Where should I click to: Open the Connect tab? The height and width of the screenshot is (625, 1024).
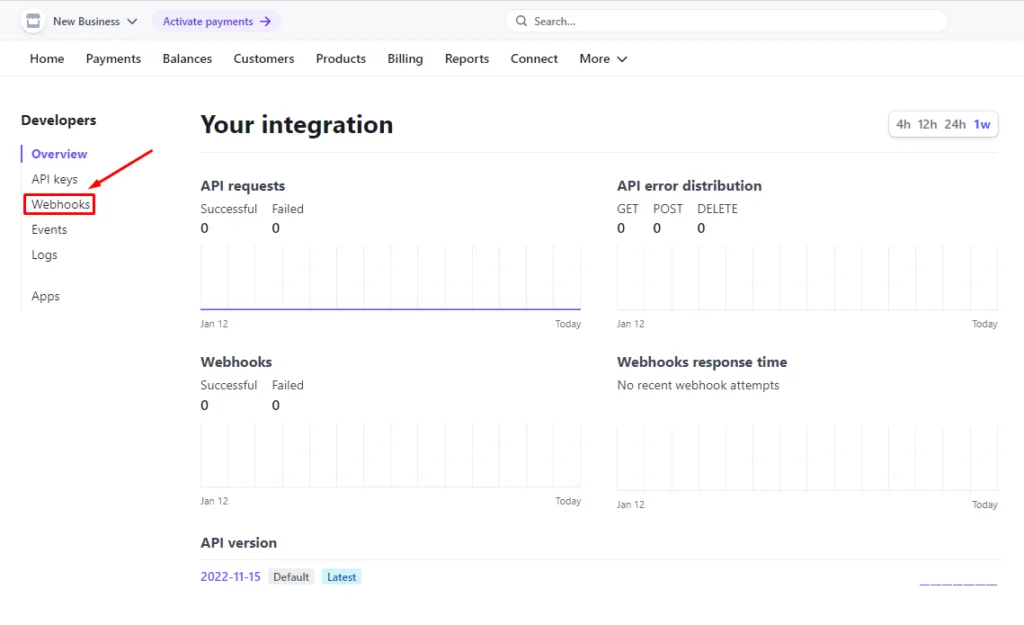click(534, 59)
